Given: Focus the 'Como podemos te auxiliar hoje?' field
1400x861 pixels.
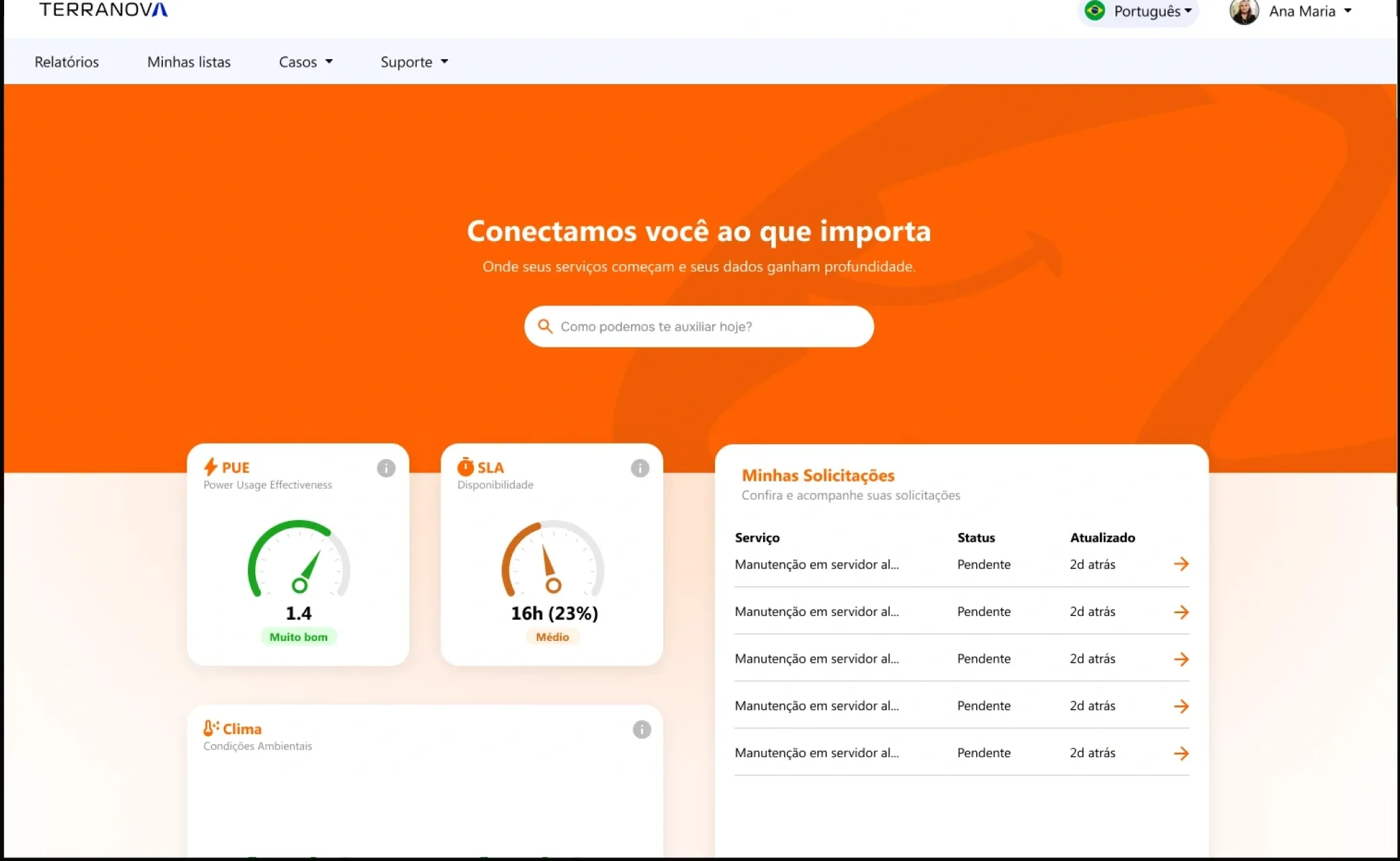Looking at the screenshot, I should tap(699, 327).
